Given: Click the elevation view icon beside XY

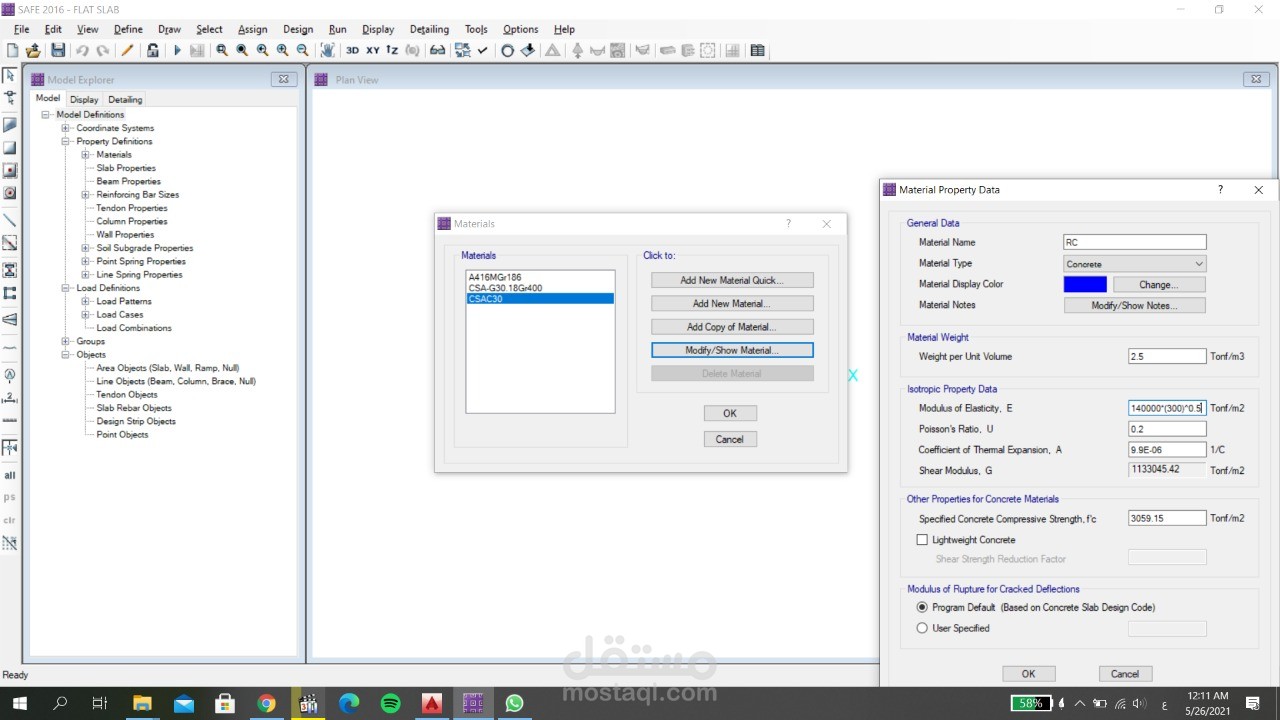Looking at the screenshot, I should pos(392,50).
